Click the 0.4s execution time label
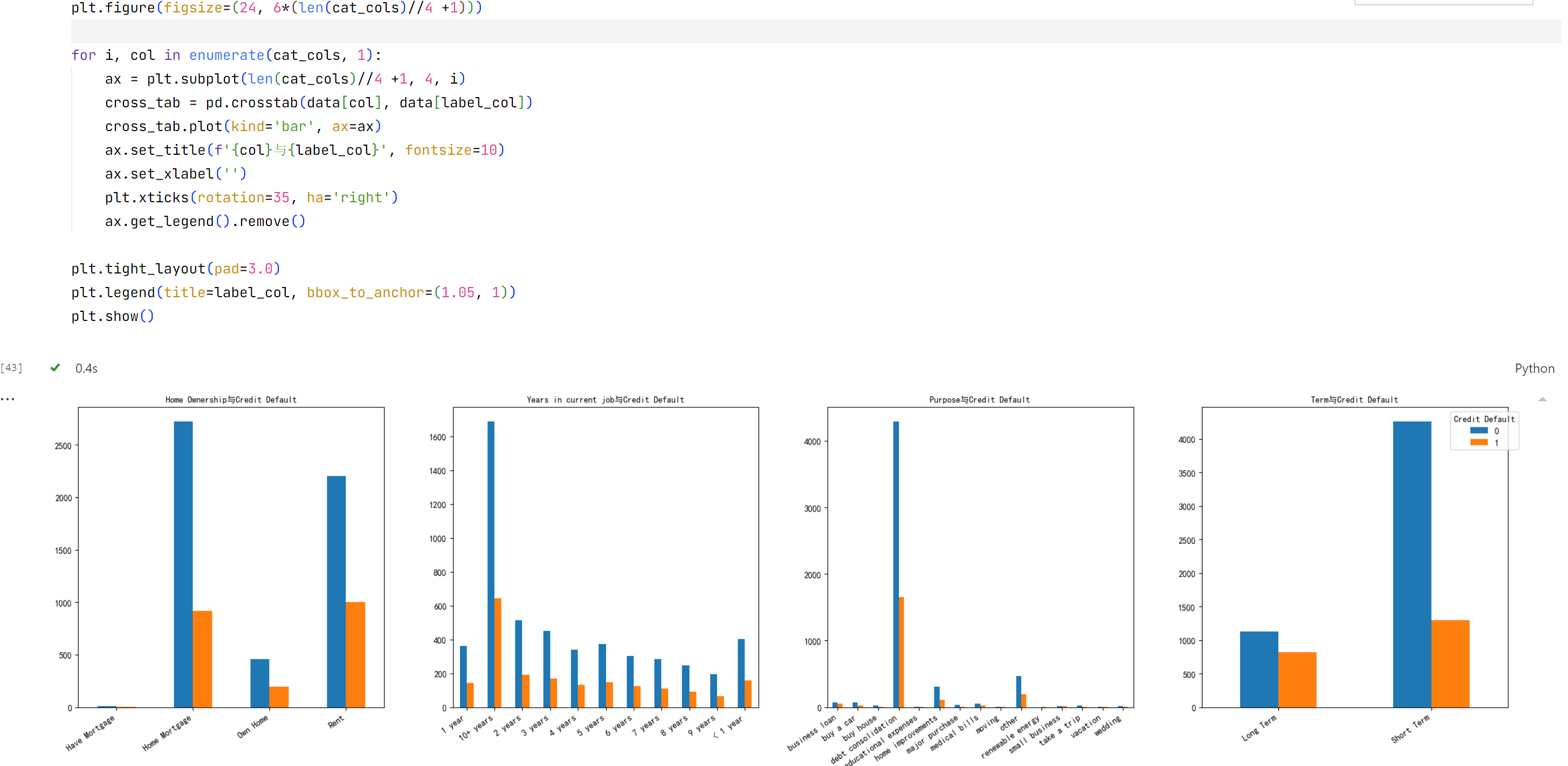The image size is (1568, 766). tap(86, 368)
